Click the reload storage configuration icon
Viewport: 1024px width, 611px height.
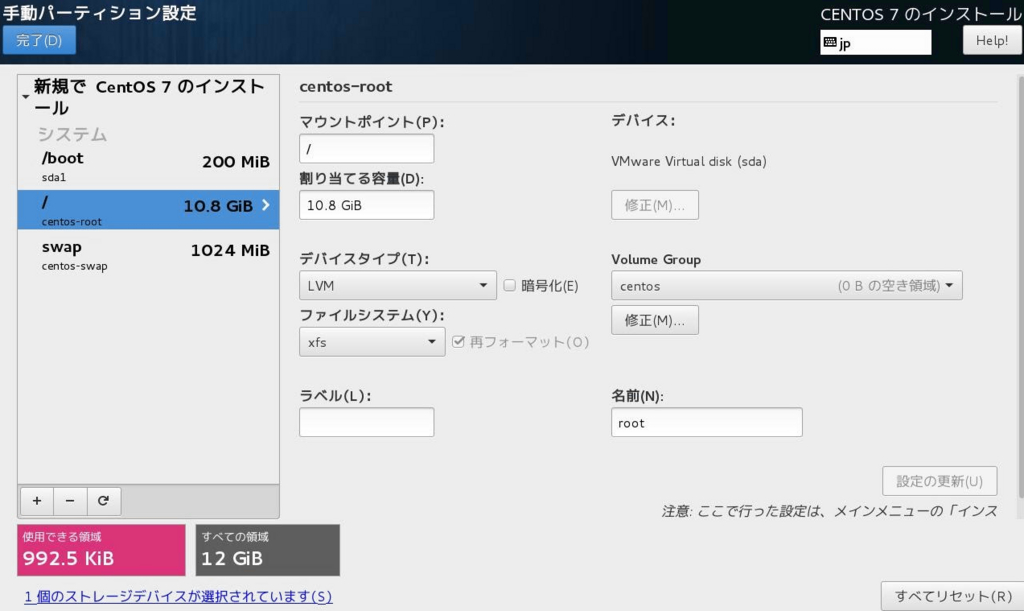(103, 501)
